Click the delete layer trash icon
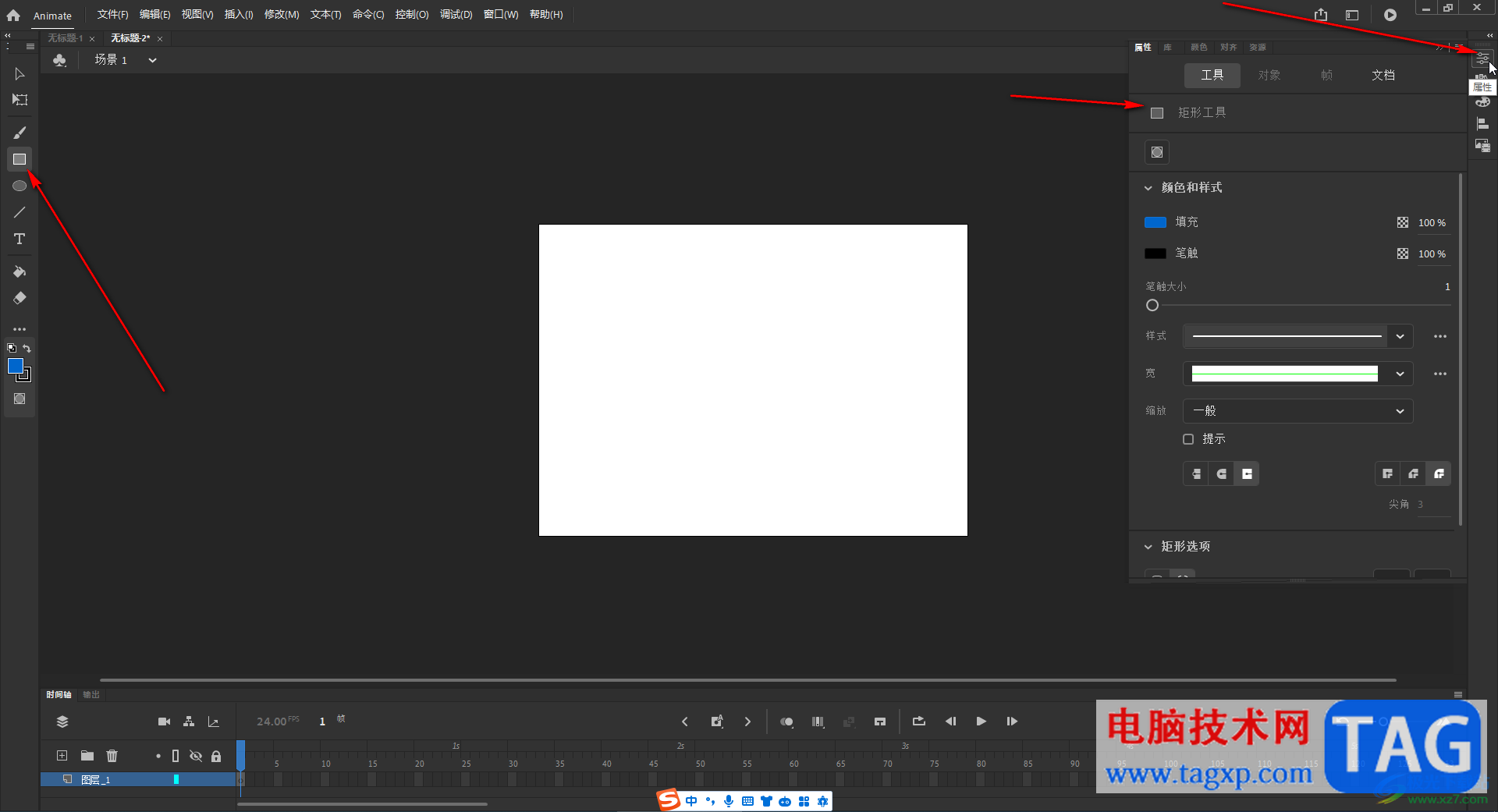 [112, 755]
